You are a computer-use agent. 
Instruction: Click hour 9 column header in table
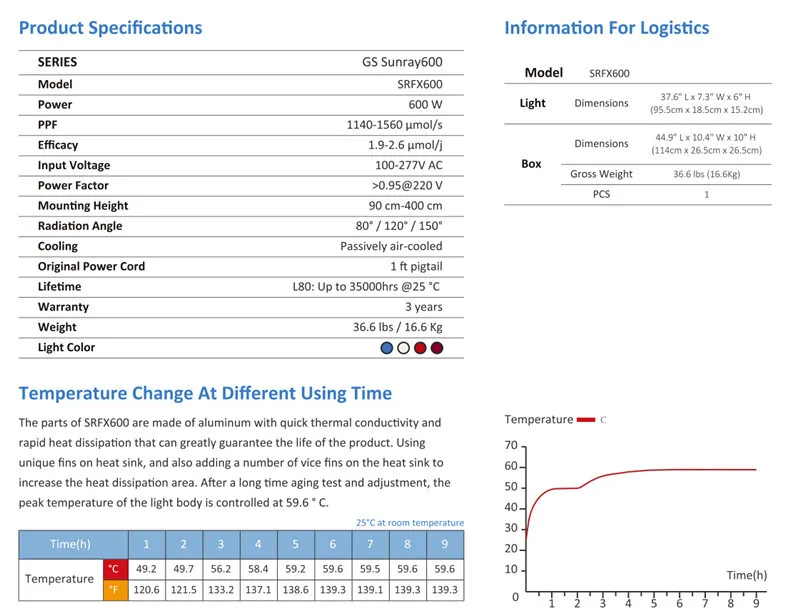click(445, 545)
